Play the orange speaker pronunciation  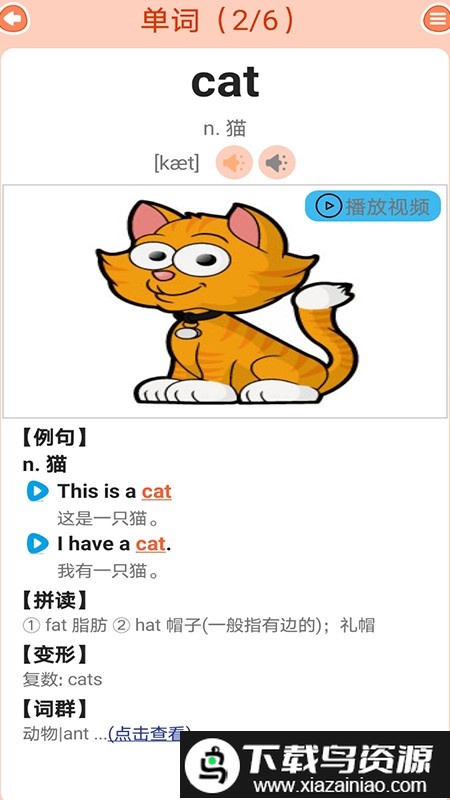234,163
